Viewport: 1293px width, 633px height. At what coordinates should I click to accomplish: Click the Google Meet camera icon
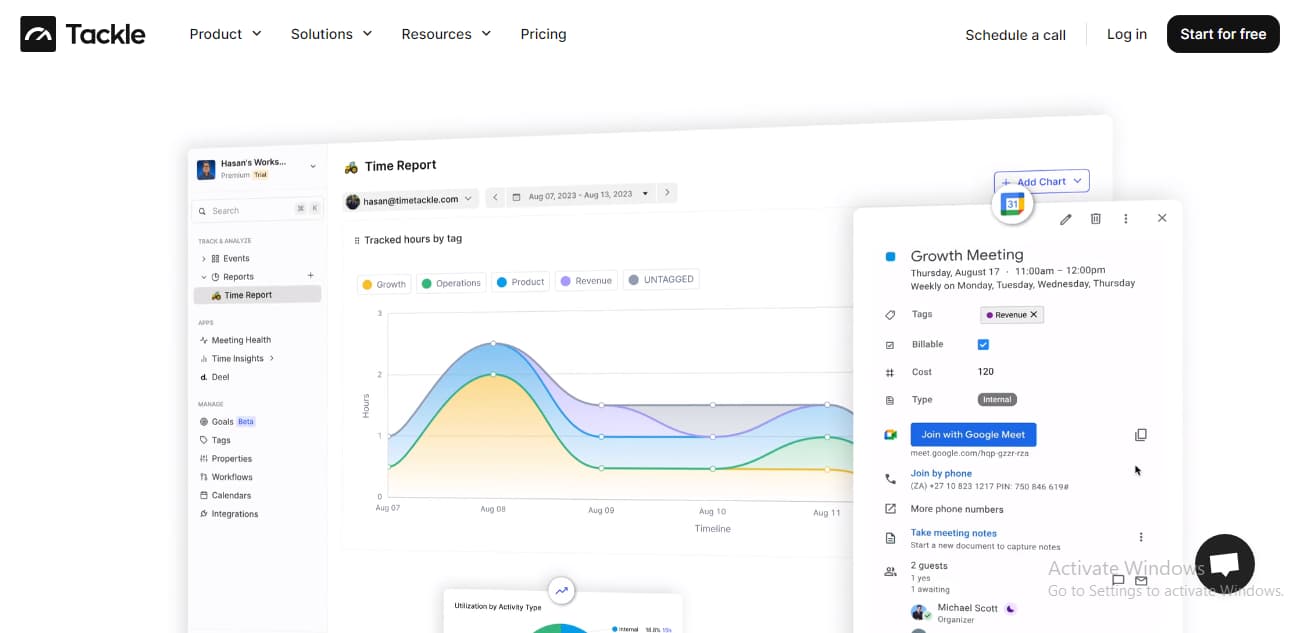(890, 435)
